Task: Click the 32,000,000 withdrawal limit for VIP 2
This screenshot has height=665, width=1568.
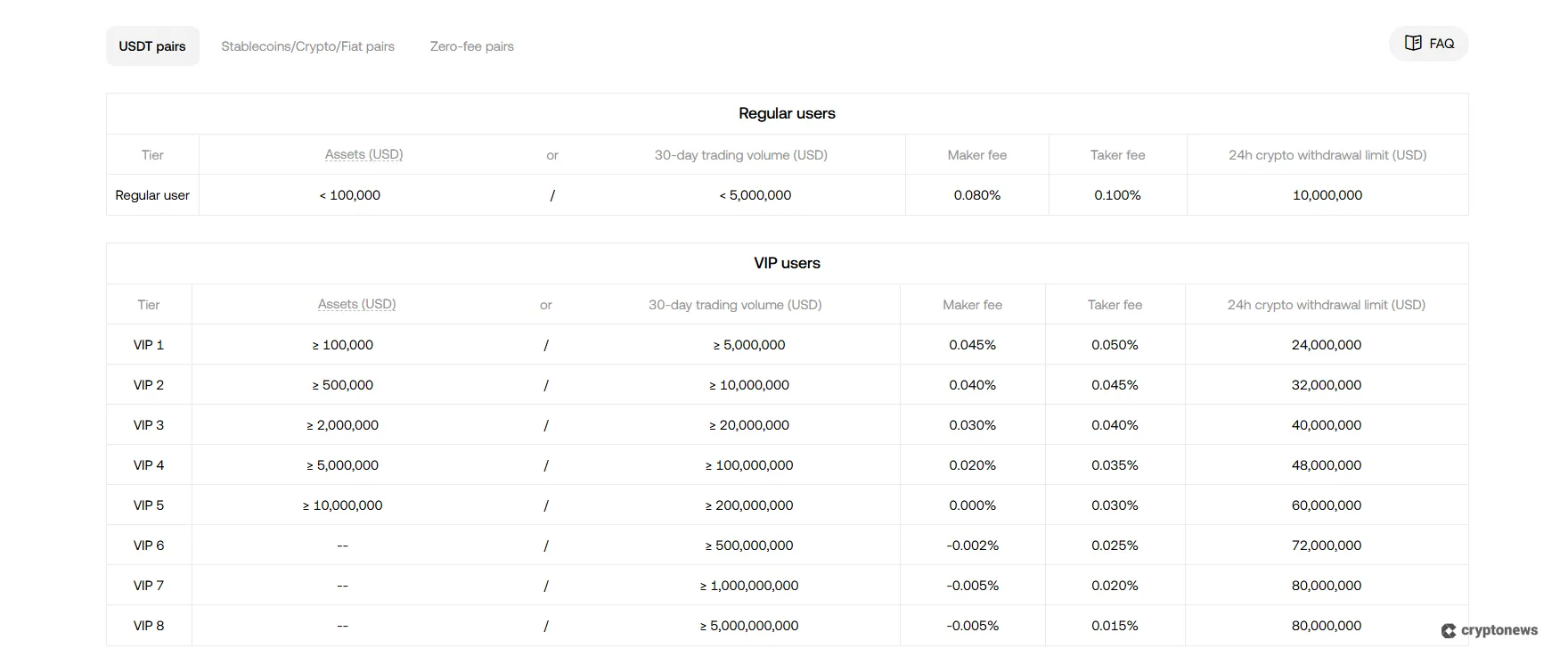Action: (x=1327, y=385)
